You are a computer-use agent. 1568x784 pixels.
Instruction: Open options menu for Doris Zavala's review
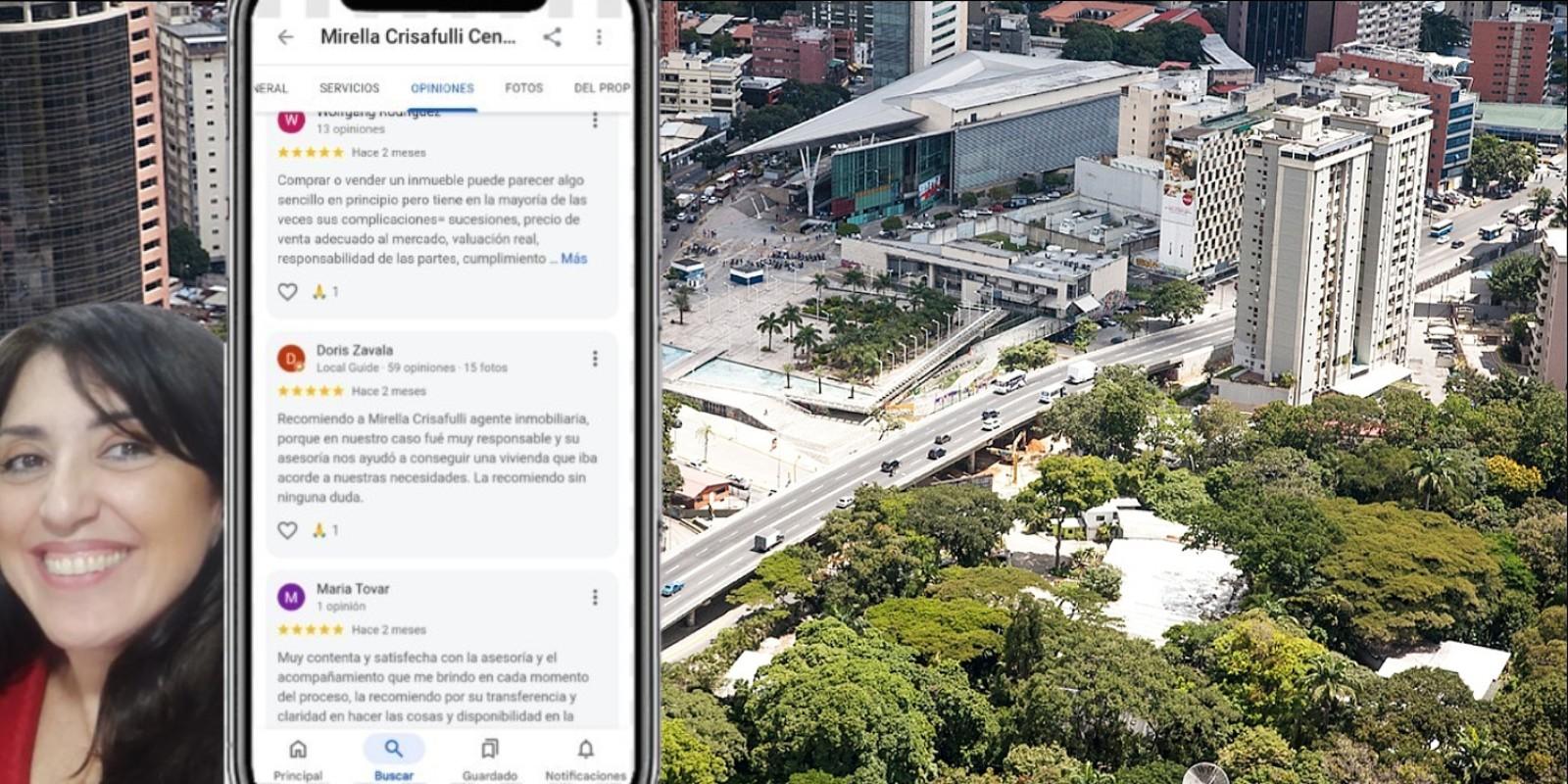(595, 359)
